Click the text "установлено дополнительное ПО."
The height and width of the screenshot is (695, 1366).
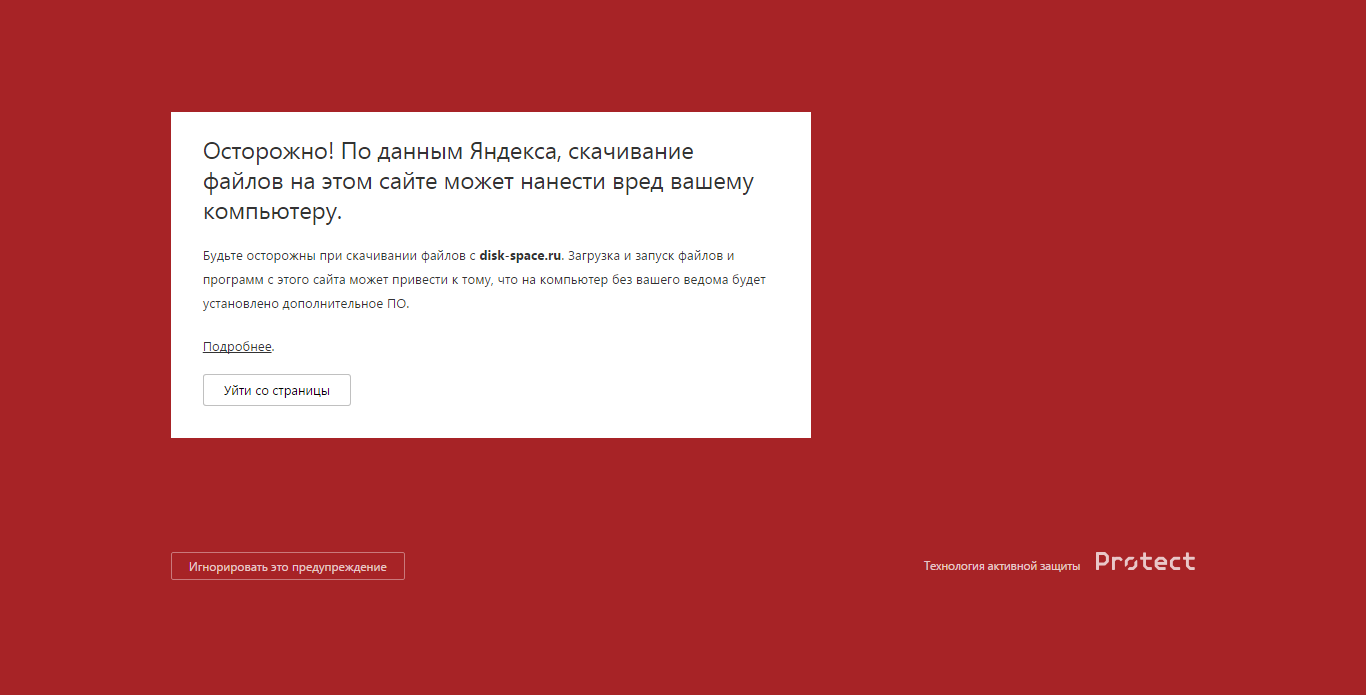tap(305, 304)
